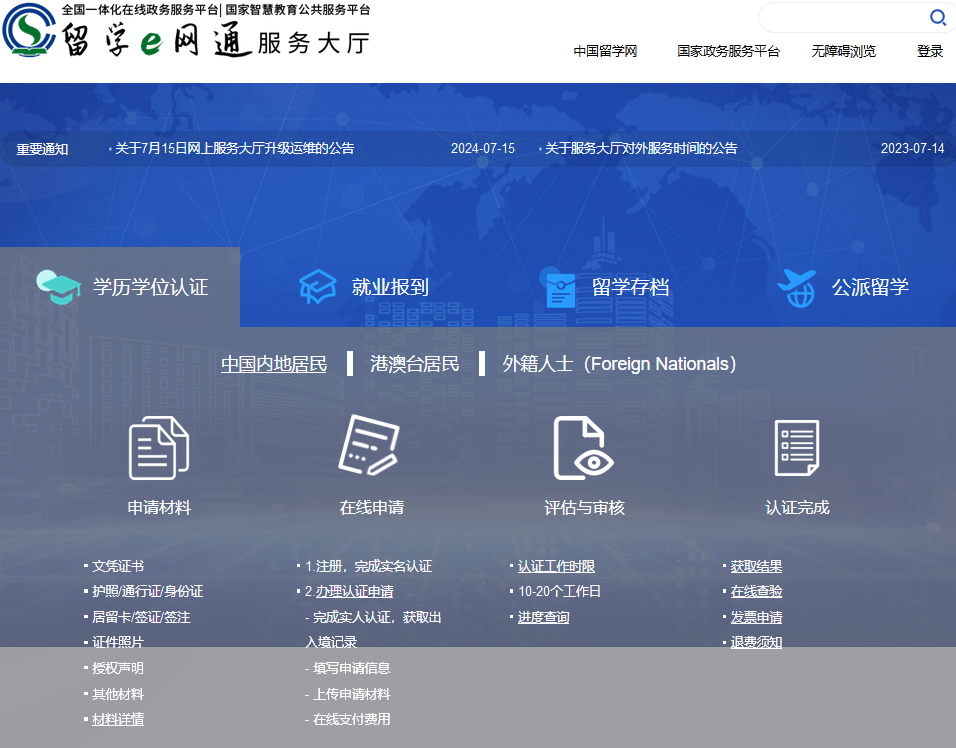This screenshot has height=748, width=956.
Task: Click the 留学存档 document icon
Action: [x=559, y=287]
